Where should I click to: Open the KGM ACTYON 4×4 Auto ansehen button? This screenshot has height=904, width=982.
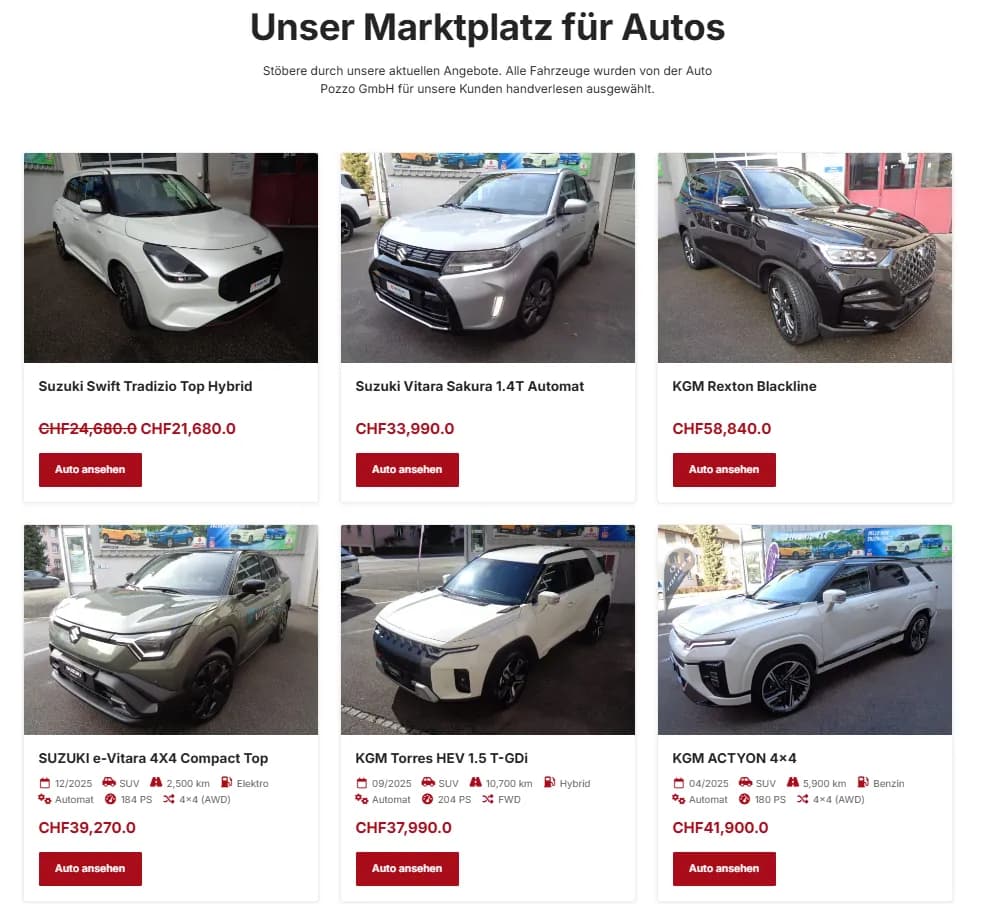point(724,869)
